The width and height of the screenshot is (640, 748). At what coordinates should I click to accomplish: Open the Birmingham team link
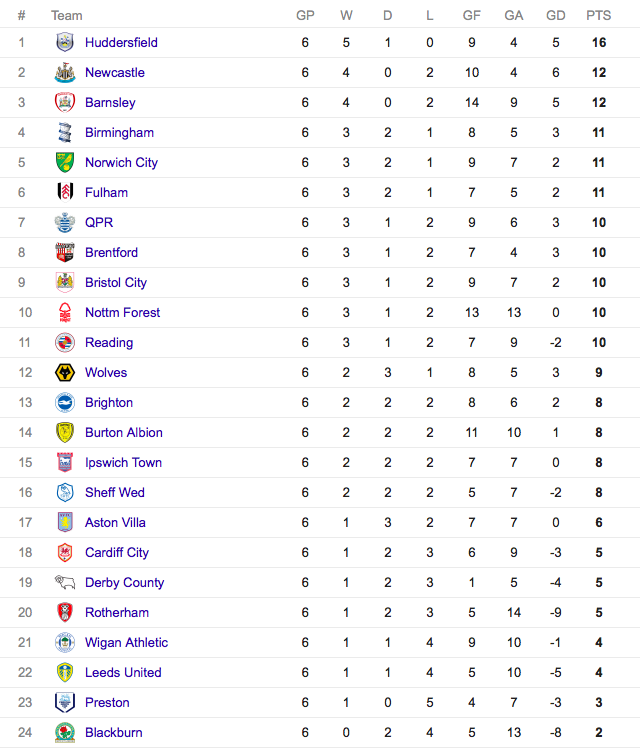tap(119, 133)
